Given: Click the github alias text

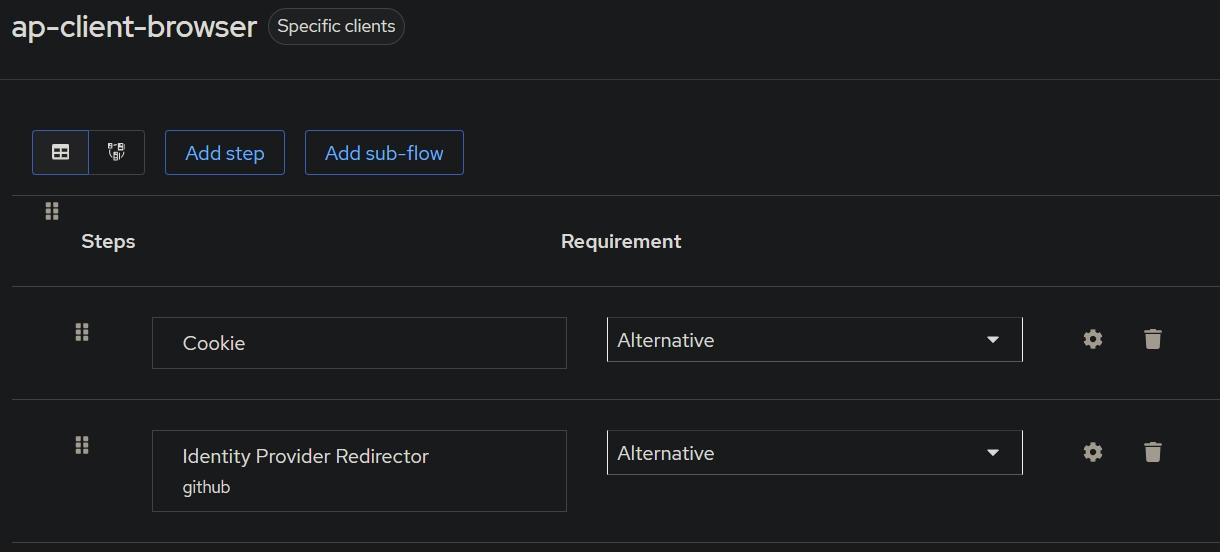Looking at the screenshot, I should click(x=206, y=487).
